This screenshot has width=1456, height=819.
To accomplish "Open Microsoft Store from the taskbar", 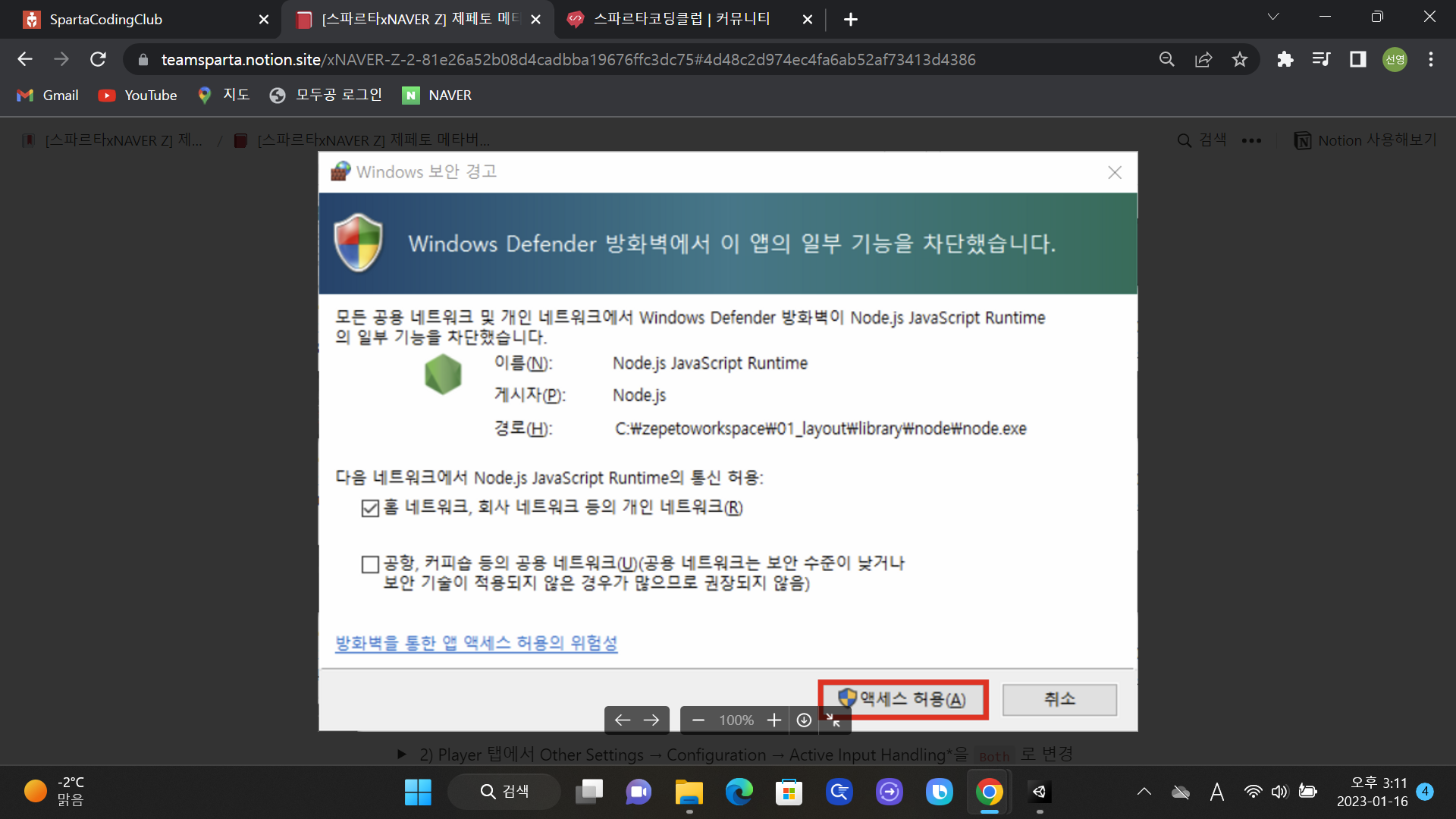I will 789,792.
